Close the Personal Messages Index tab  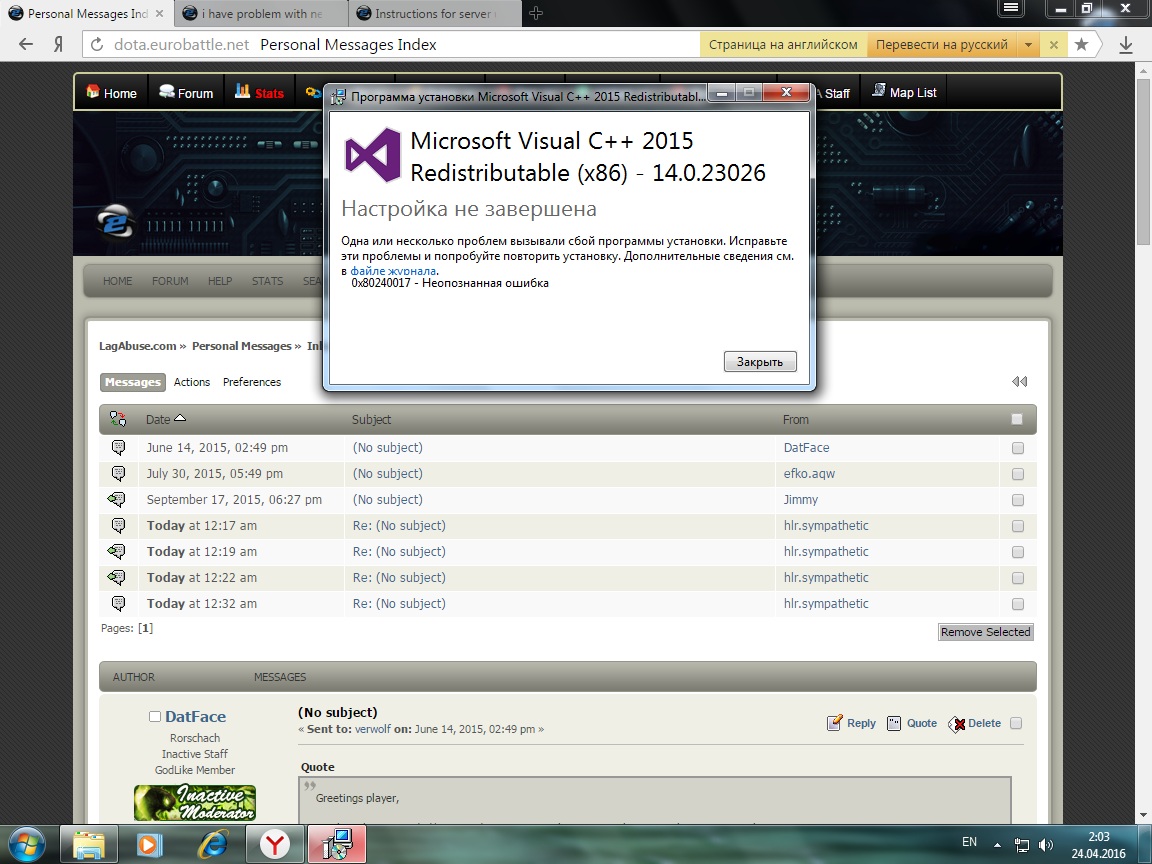[x=159, y=13]
